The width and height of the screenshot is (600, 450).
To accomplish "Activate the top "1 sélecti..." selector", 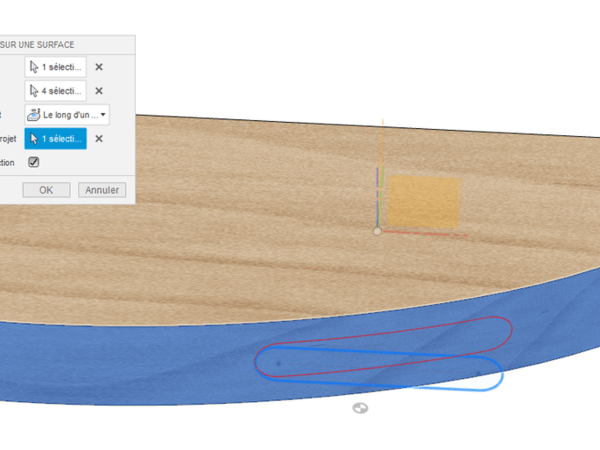I will (x=56, y=67).
